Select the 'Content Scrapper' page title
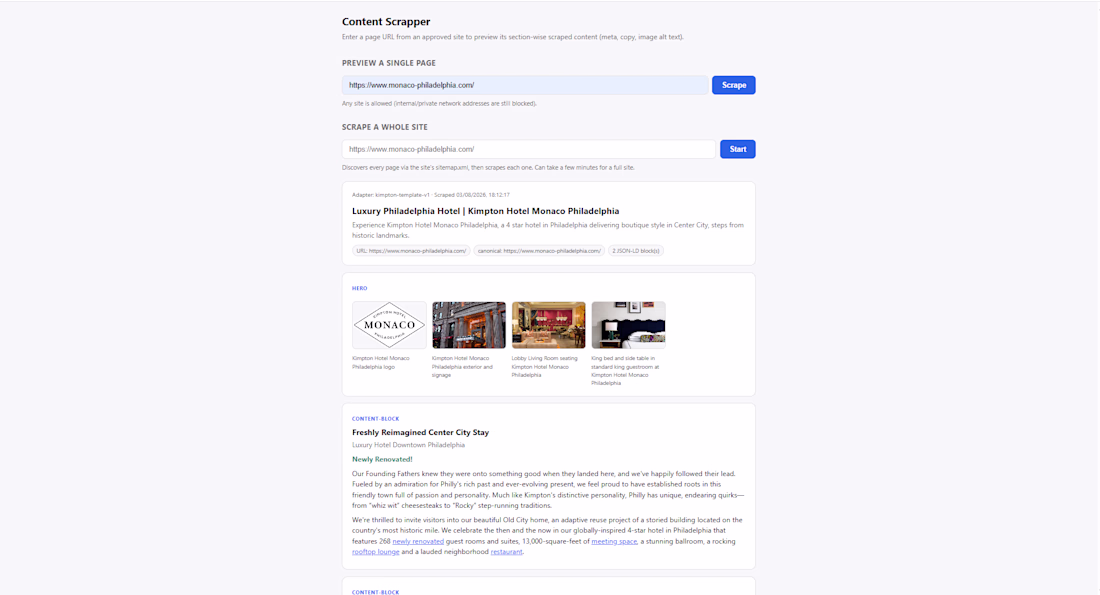Viewport: 1100px width, 595px height. click(x=386, y=22)
